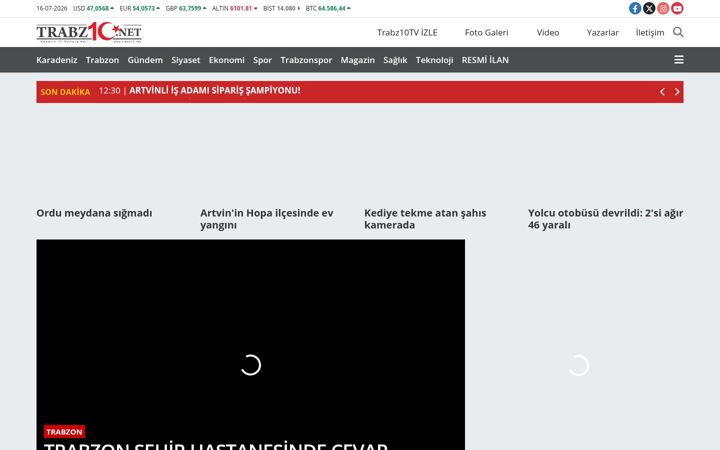Select the Karadeniz menu item
This screenshot has width=720, height=450.
click(x=56, y=60)
